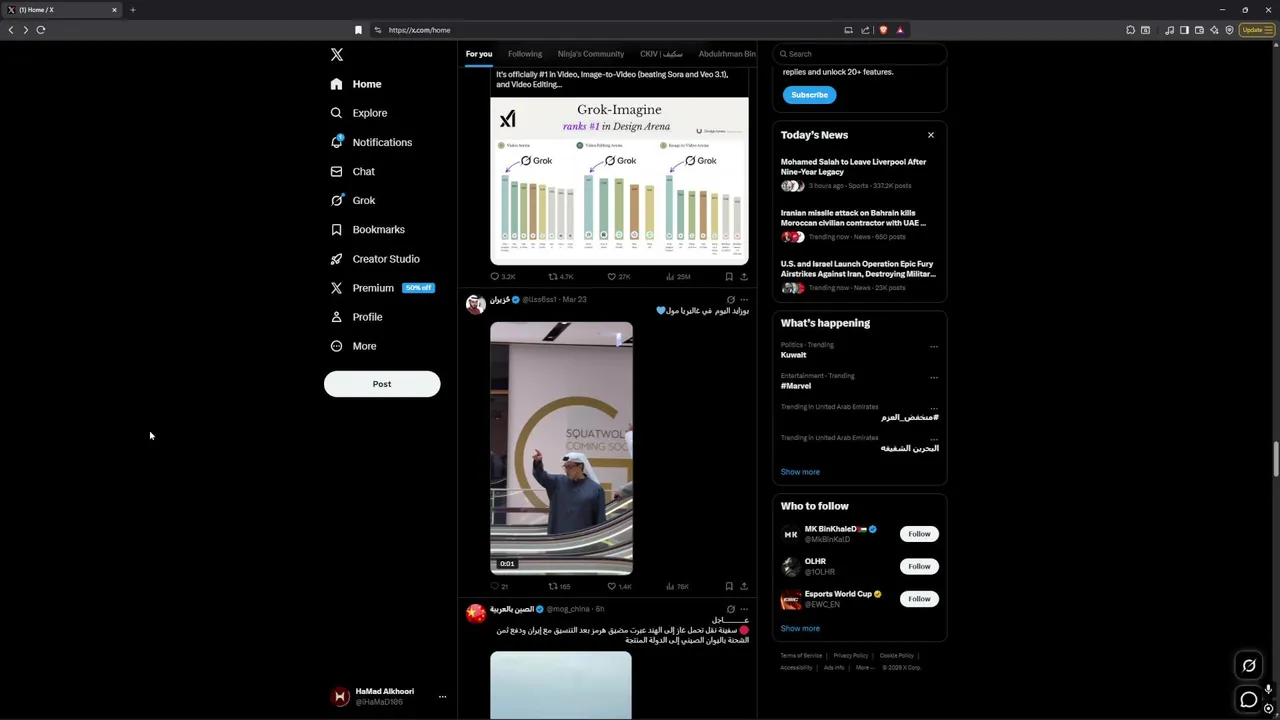The height and width of the screenshot is (720, 1280).
Task: Open Grok actions on @mog_china post
Action: (x=730, y=610)
